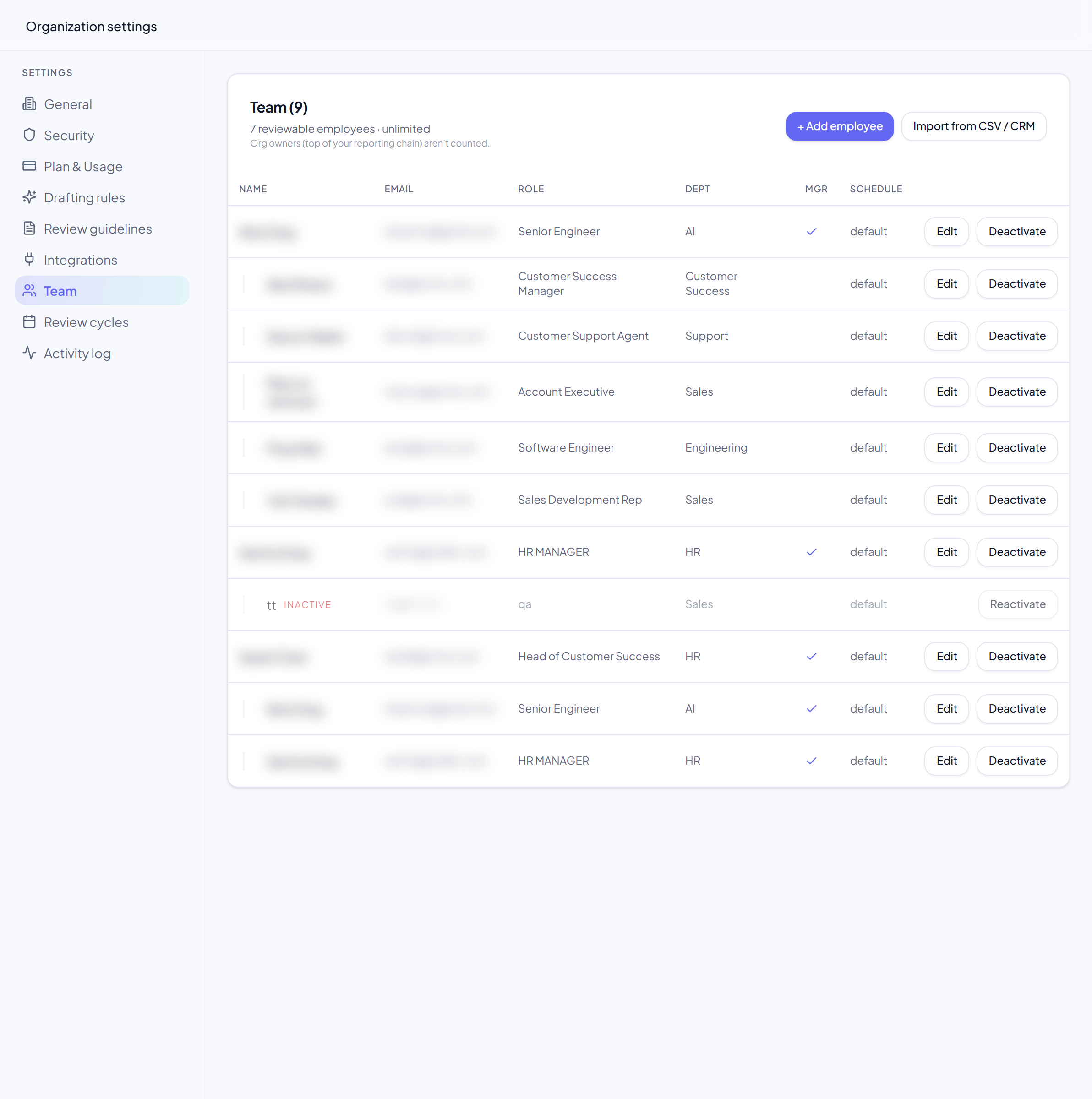This screenshot has width=1092, height=1099.
Task: Open the Add employee dialog
Action: click(x=839, y=126)
